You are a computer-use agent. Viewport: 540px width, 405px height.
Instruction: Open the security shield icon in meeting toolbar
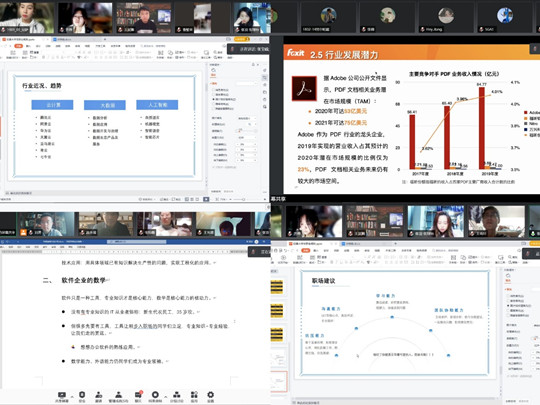pyautogui.click(x=82, y=395)
